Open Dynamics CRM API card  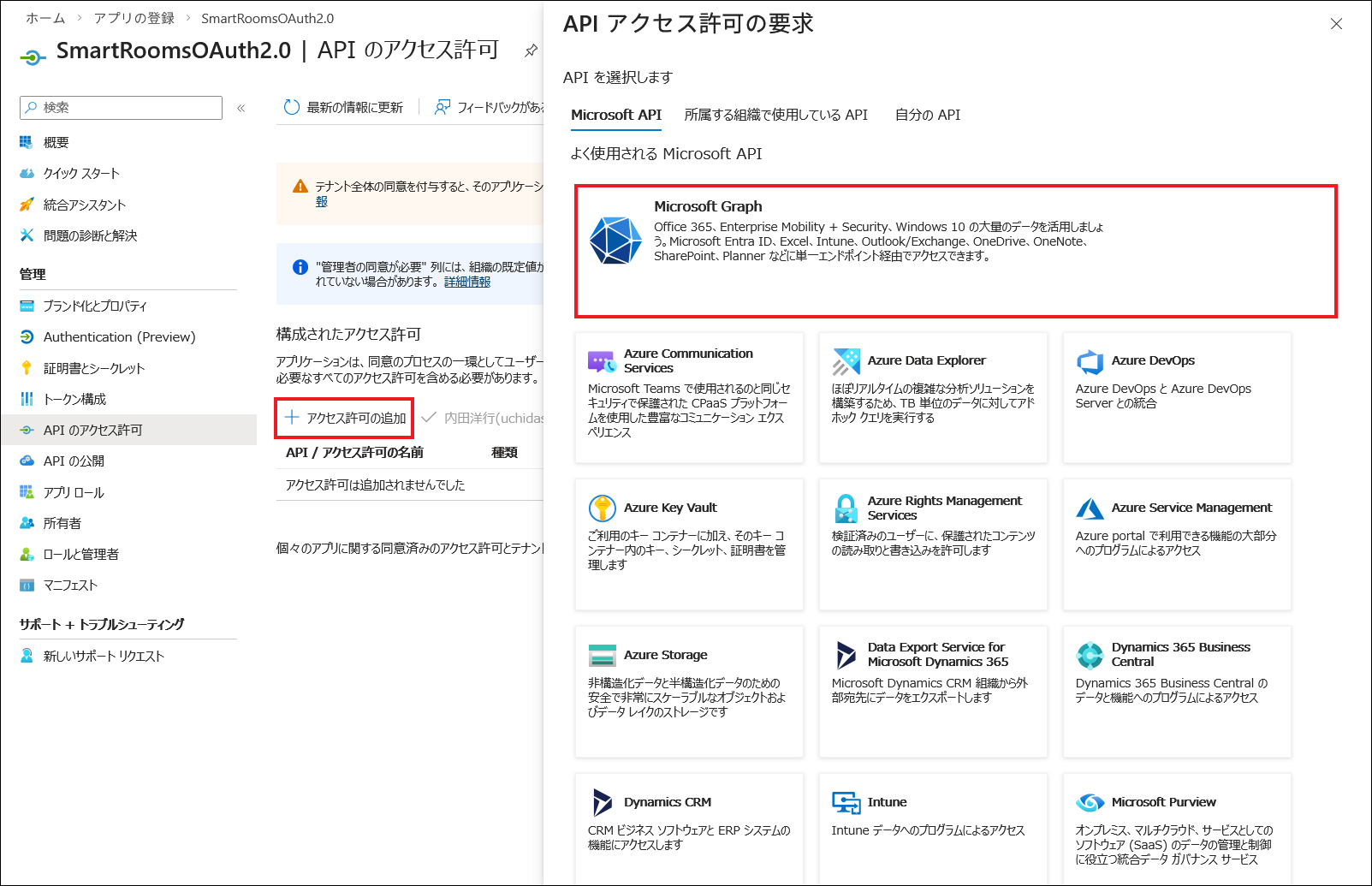[x=688, y=827]
